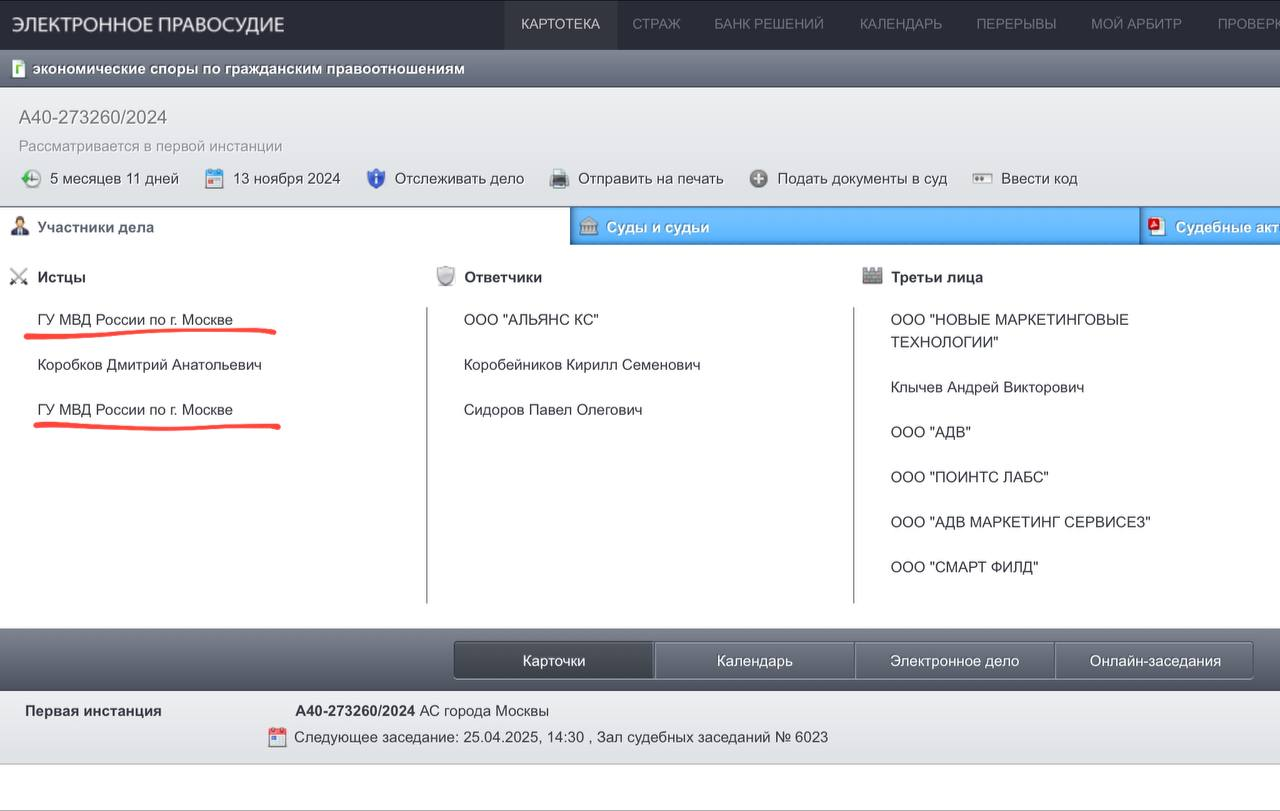Click Ввести код link
This screenshot has height=811, width=1280.
(1039, 179)
